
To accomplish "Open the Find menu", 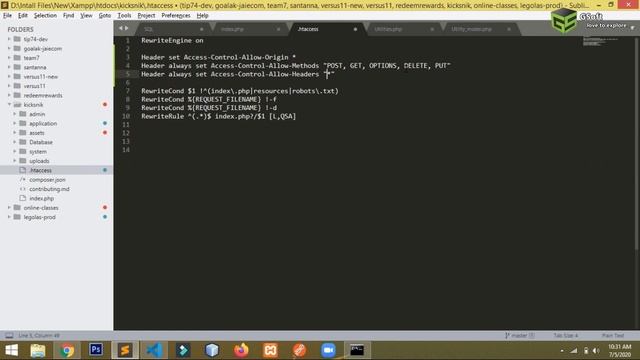I will click(68, 16).
